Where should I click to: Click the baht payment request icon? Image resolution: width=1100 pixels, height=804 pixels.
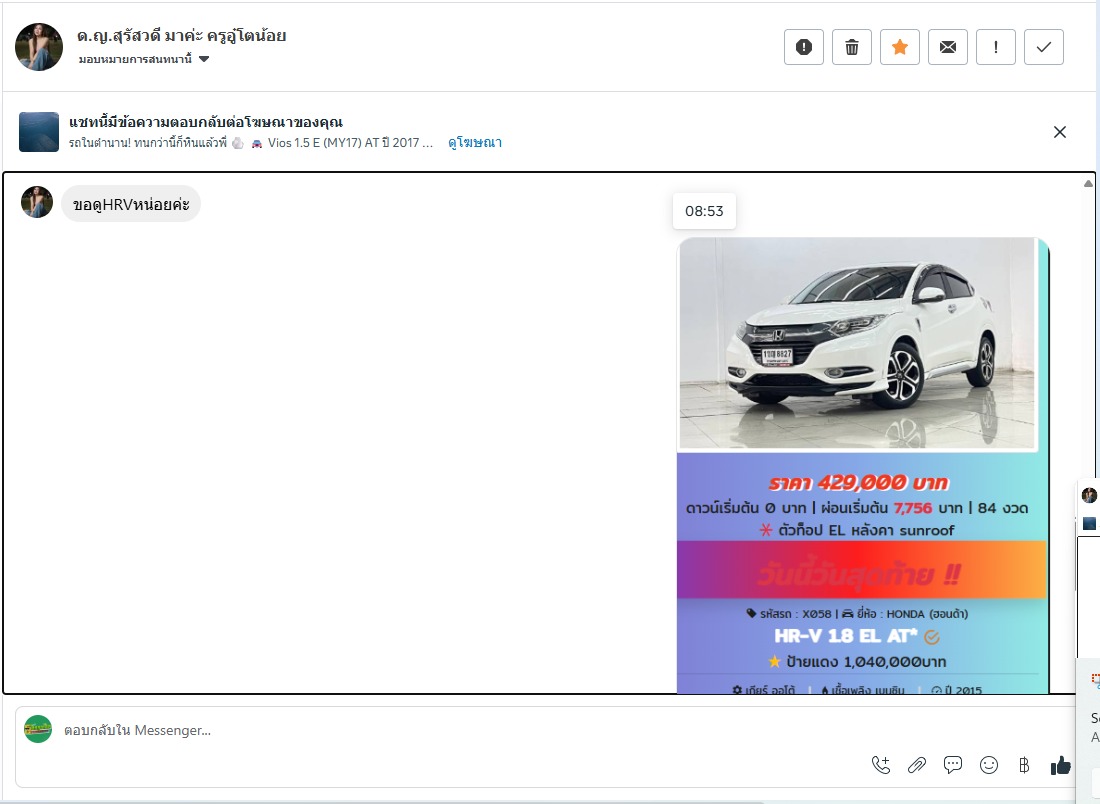(1024, 765)
